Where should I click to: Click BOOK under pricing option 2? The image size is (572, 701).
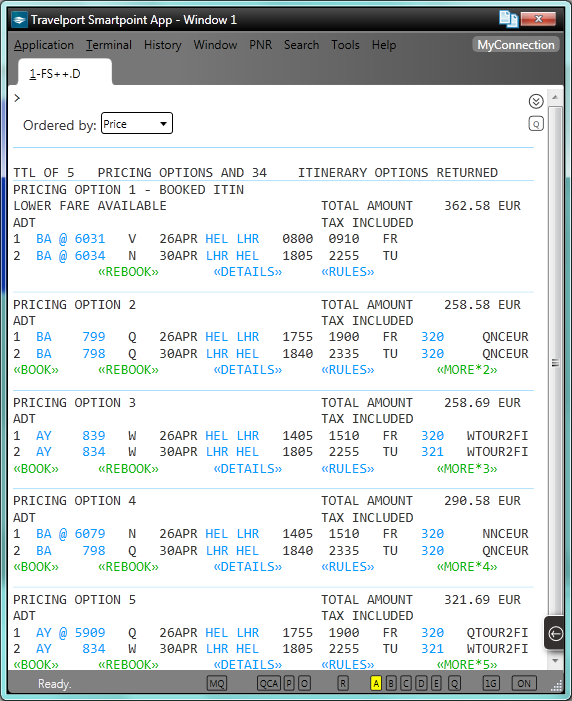point(36,370)
